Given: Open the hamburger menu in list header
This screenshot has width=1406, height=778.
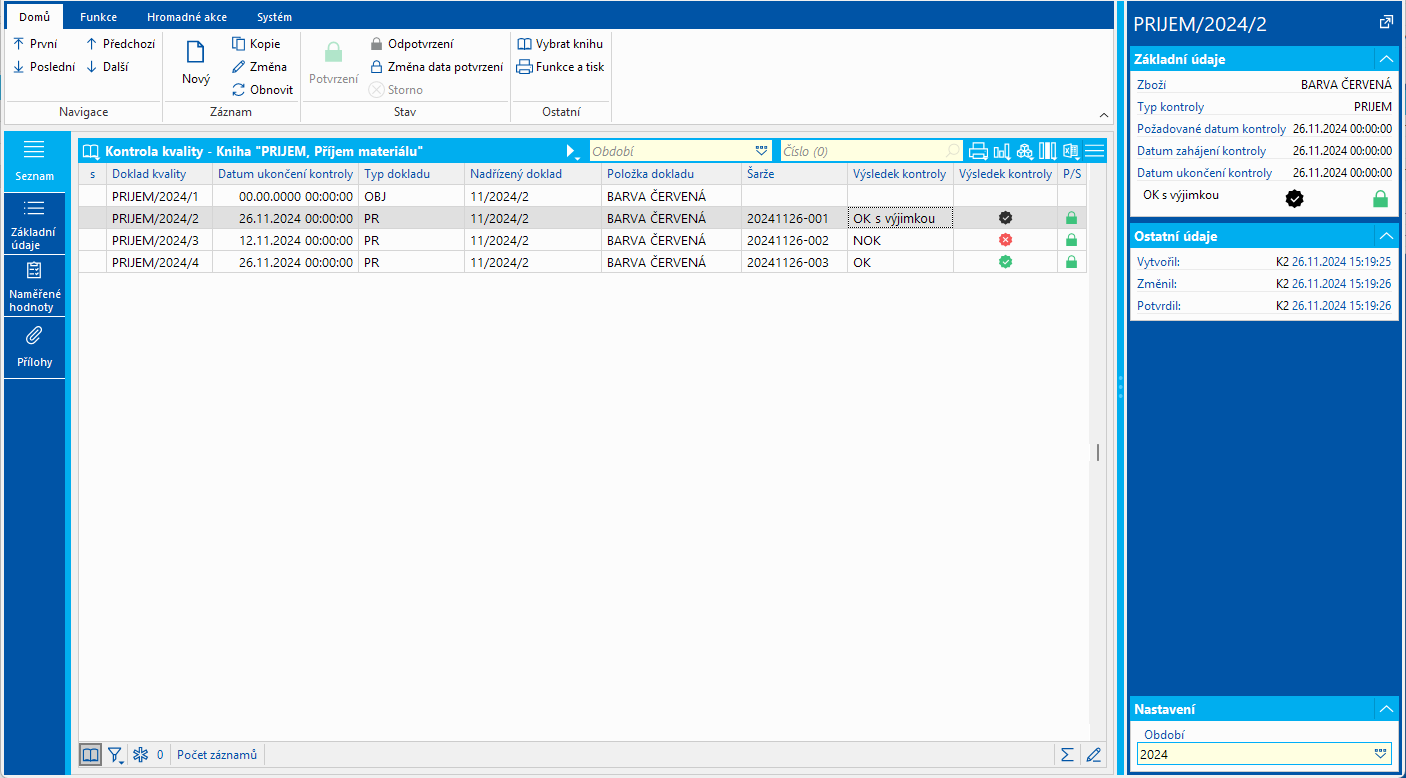Looking at the screenshot, I should (1095, 151).
